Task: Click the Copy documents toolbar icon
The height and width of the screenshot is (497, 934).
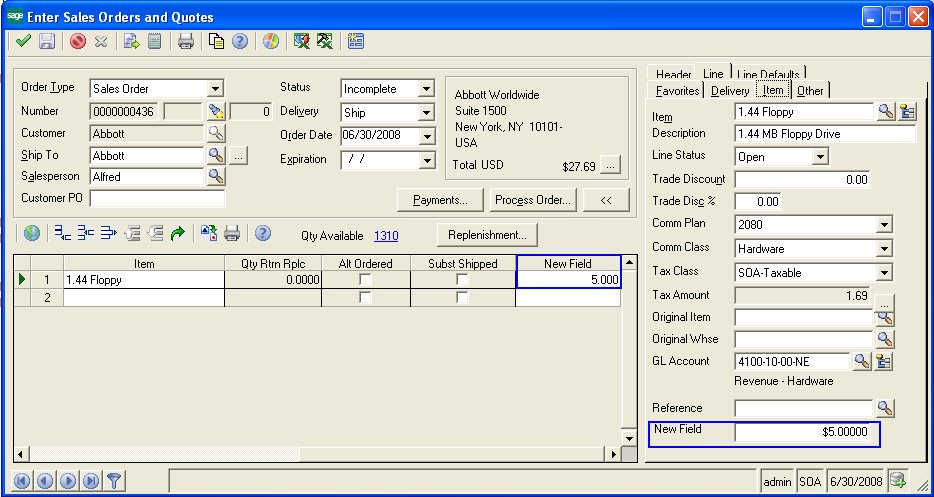Action: click(x=216, y=41)
